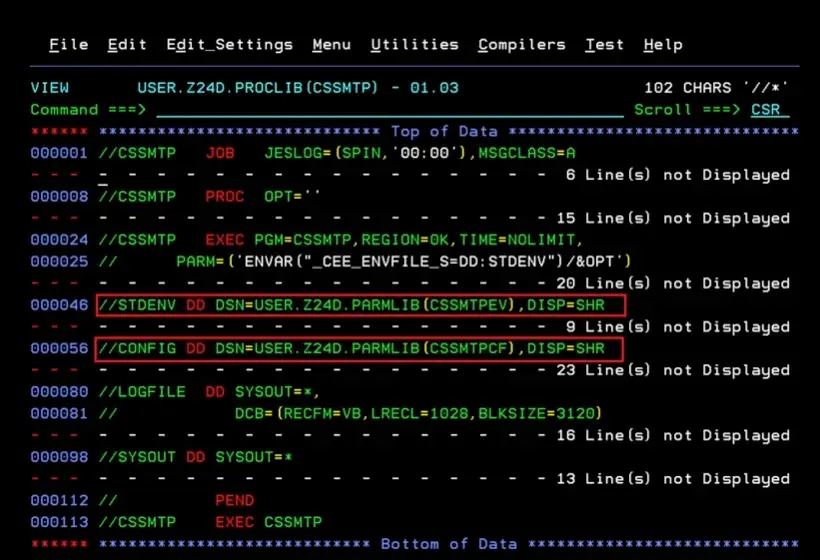Click the '102 CHARS' message text

click(x=688, y=88)
